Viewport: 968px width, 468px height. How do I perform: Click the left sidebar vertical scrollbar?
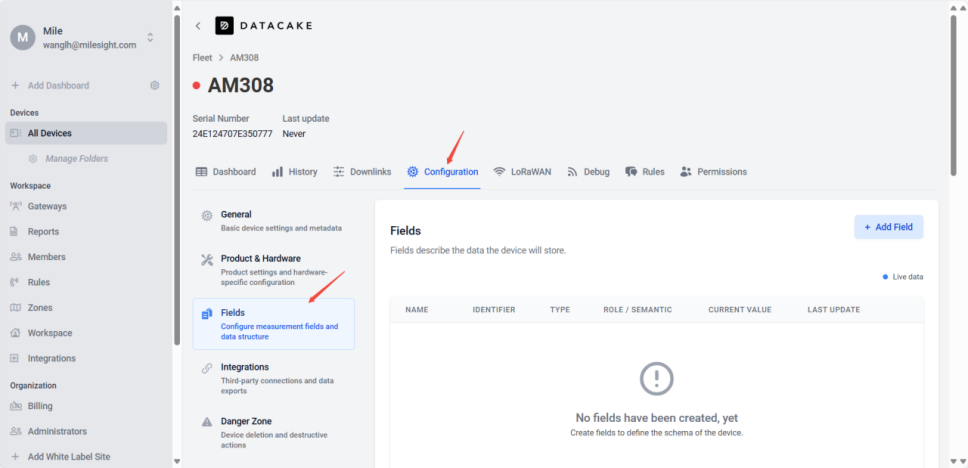pos(177,179)
